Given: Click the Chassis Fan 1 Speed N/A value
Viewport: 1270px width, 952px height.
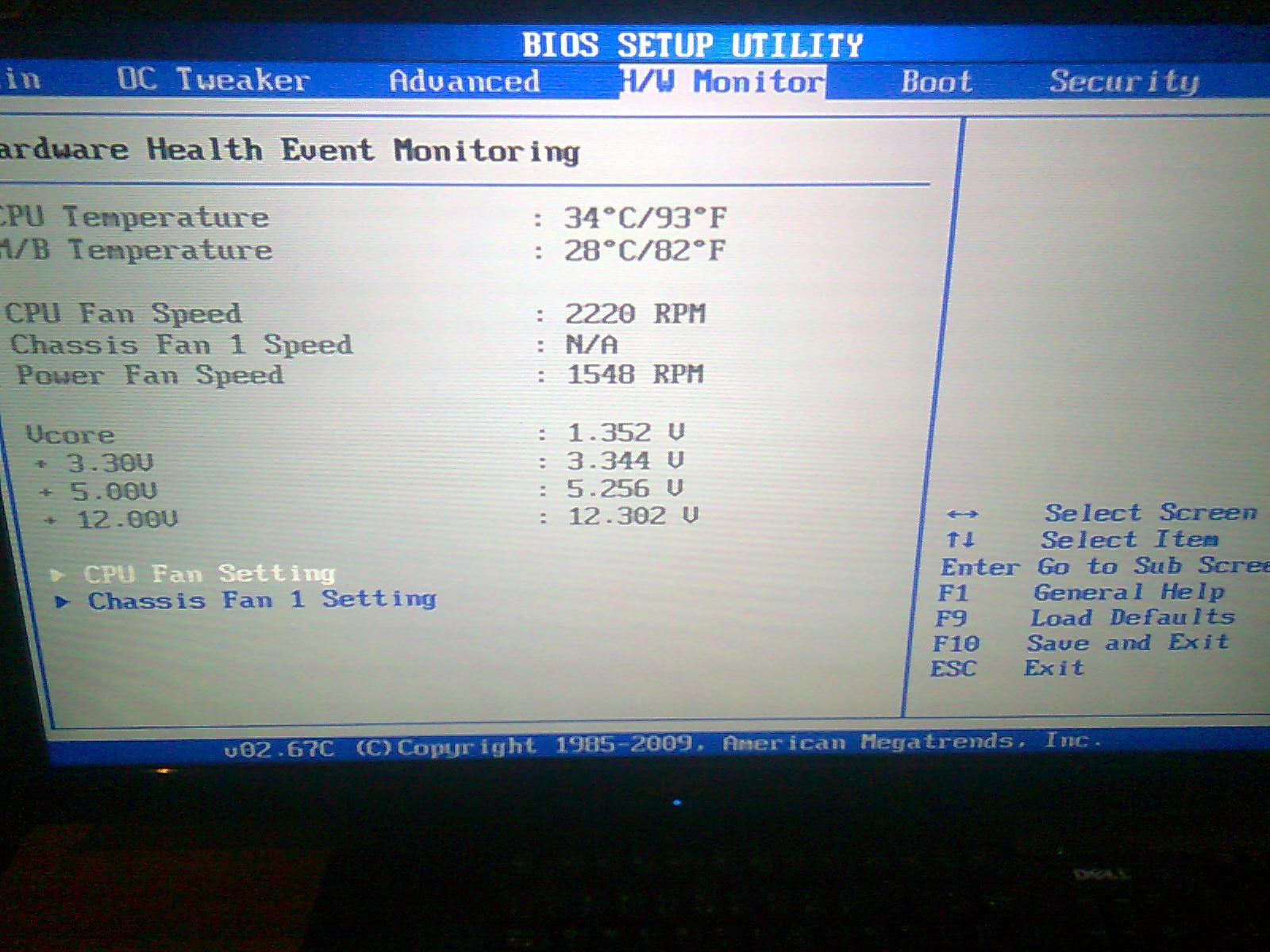Looking at the screenshot, I should point(591,344).
